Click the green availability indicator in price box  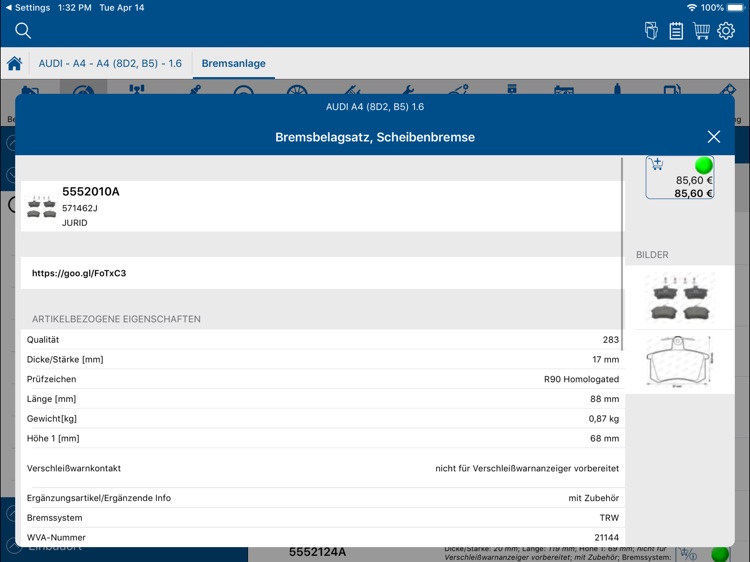click(x=704, y=165)
